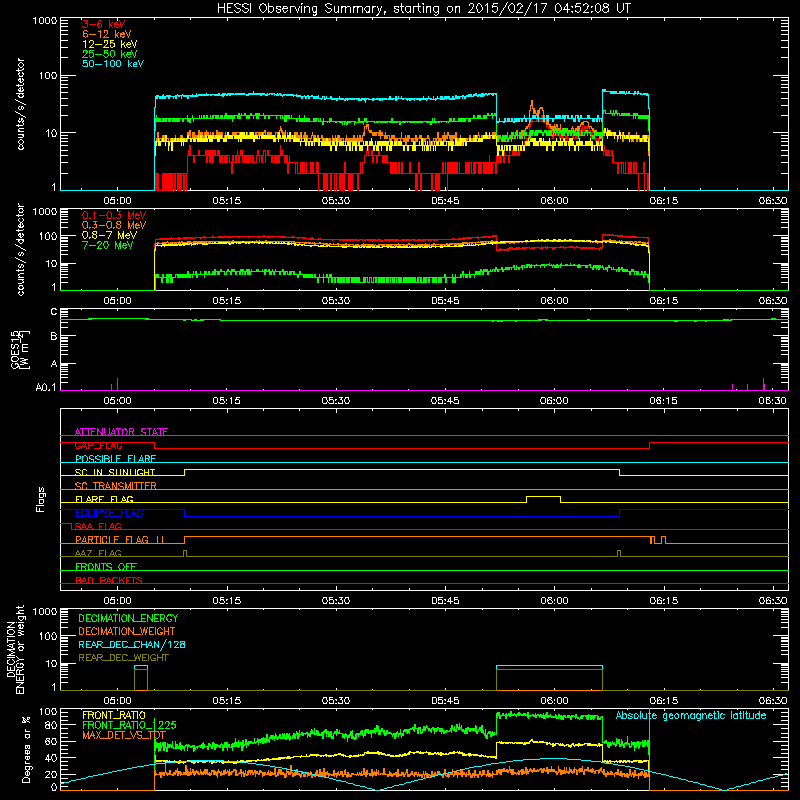Select the REAR_DEC_WEIGHT legend label
Screen dimensions: 800x800
[x=123, y=658]
